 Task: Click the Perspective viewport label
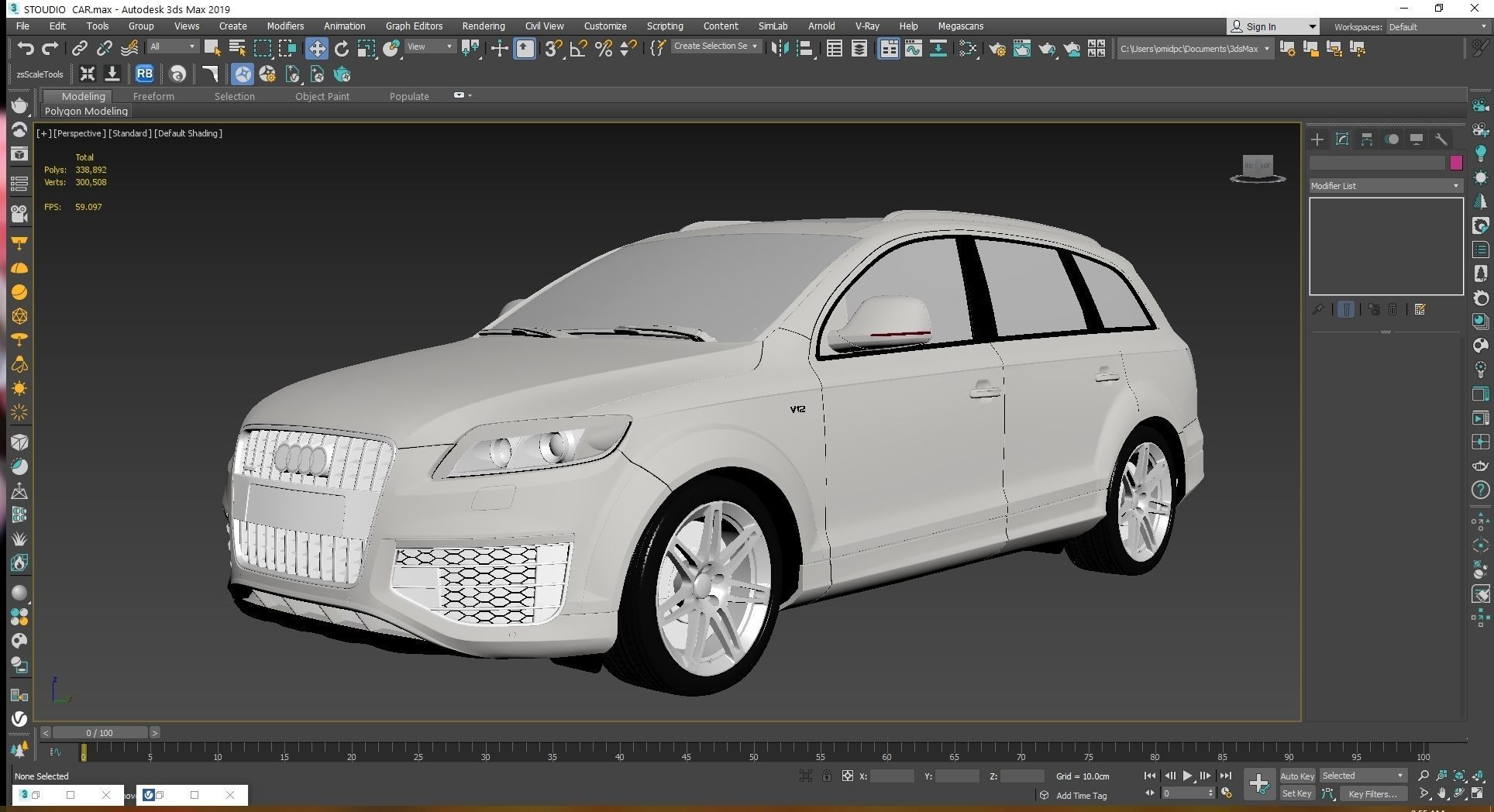click(80, 133)
